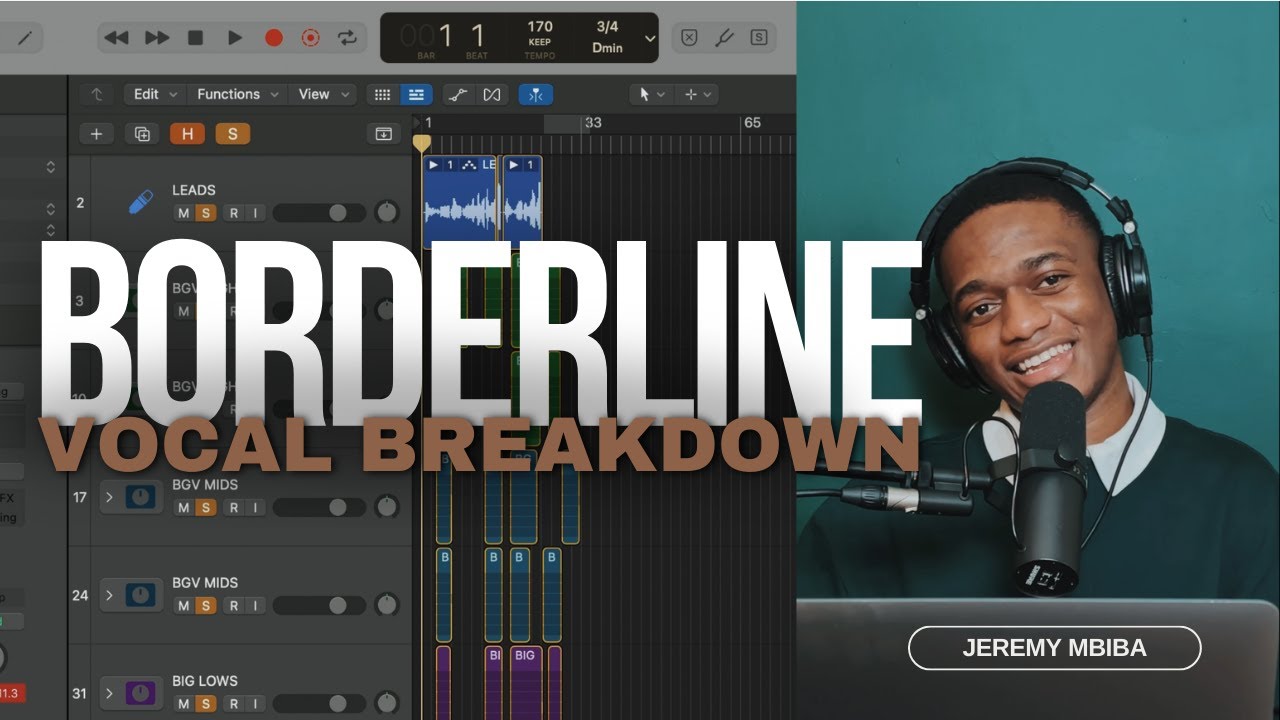Click the Rewind transport button

tap(117, 38)
